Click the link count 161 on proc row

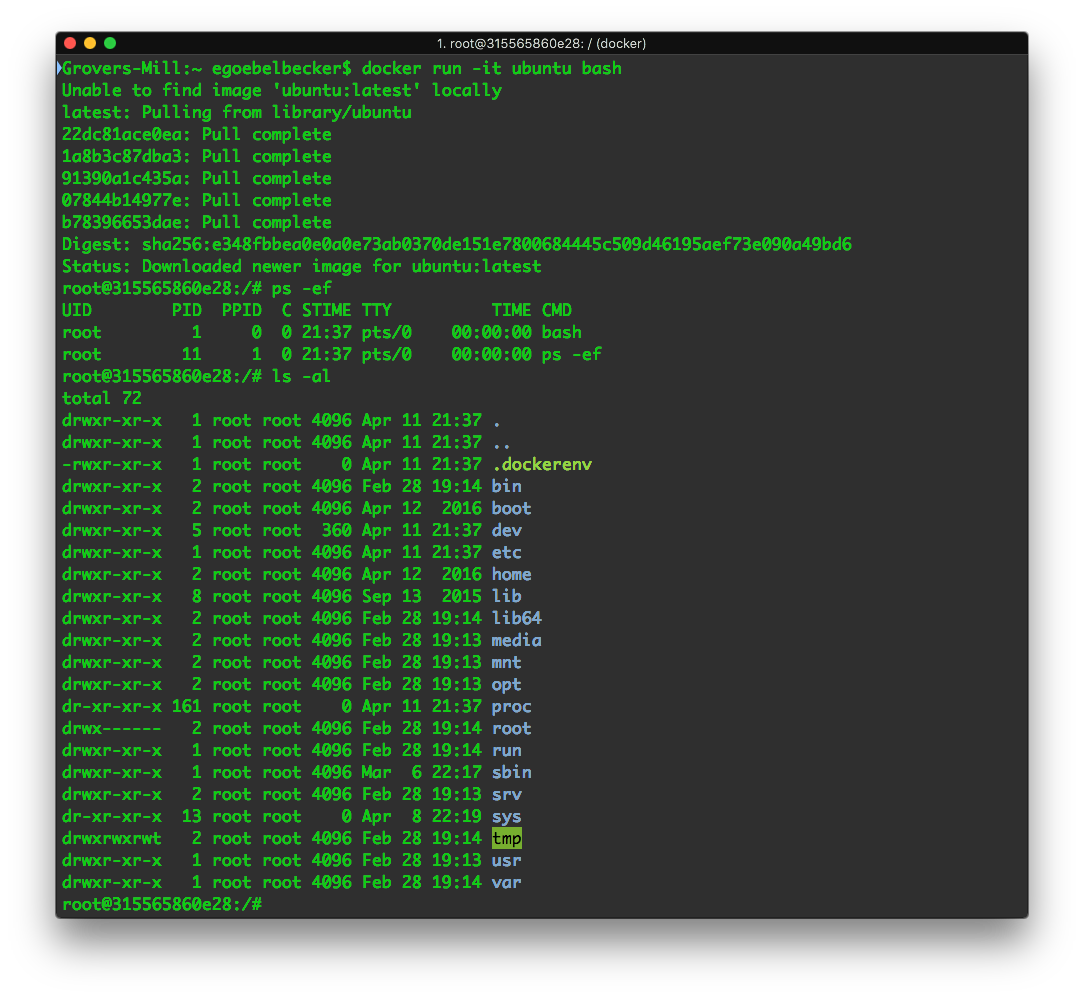click(x=187, y=707)
